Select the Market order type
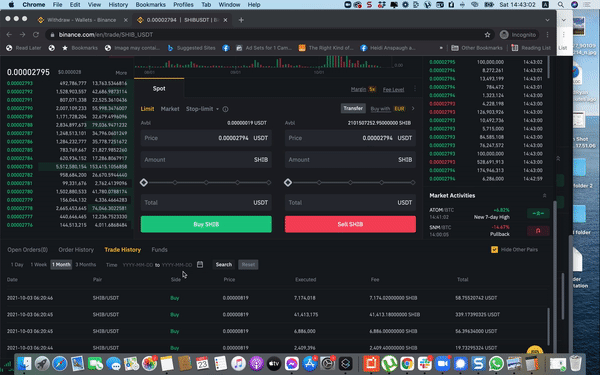 pyautogui.click(x=170, y=109)
